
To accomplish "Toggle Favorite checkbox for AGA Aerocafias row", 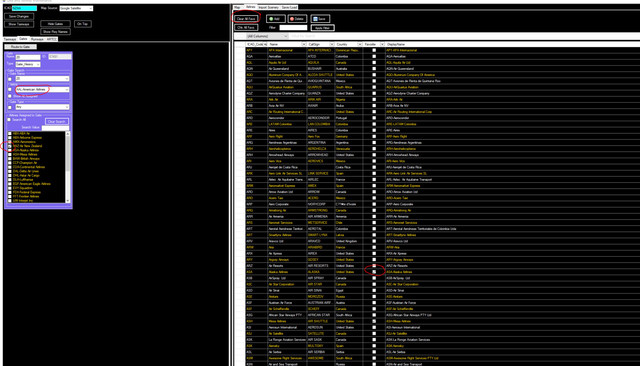I will (374, 56).
